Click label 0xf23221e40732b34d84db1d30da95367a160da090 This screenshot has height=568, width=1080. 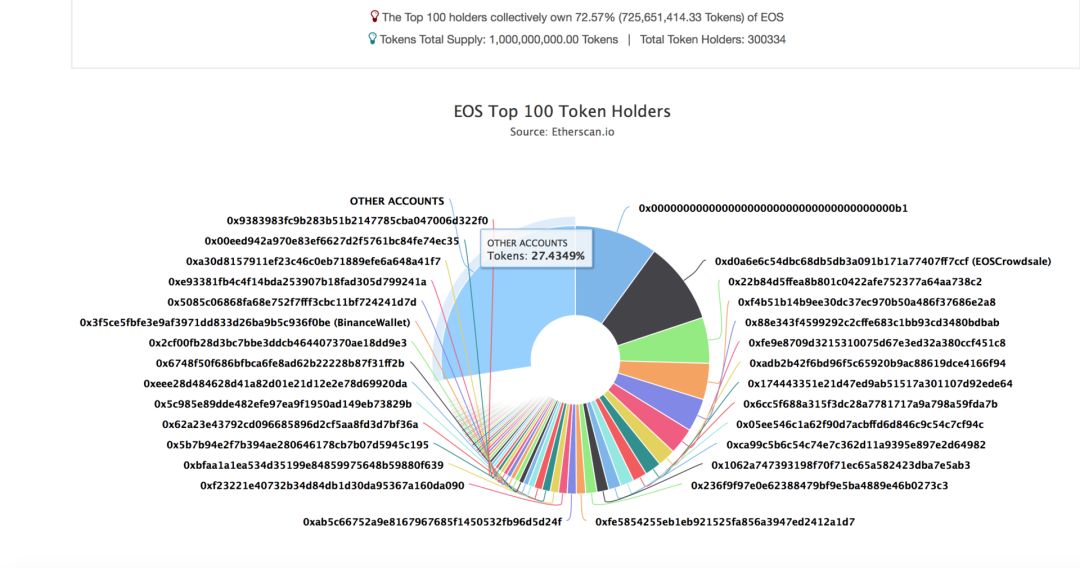(x=332, y=485)
